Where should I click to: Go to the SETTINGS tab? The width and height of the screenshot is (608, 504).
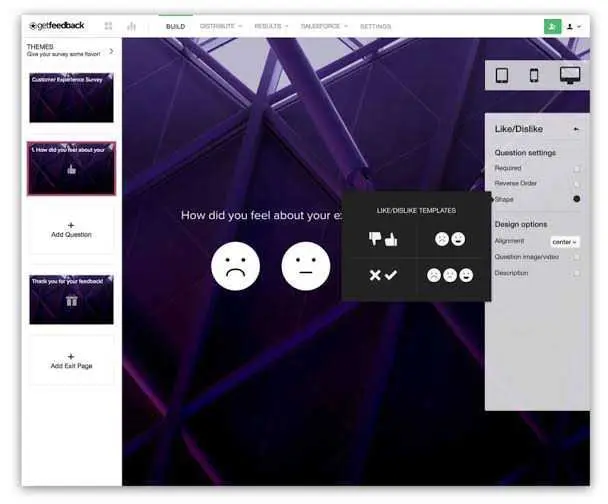(x=375, y=26)
